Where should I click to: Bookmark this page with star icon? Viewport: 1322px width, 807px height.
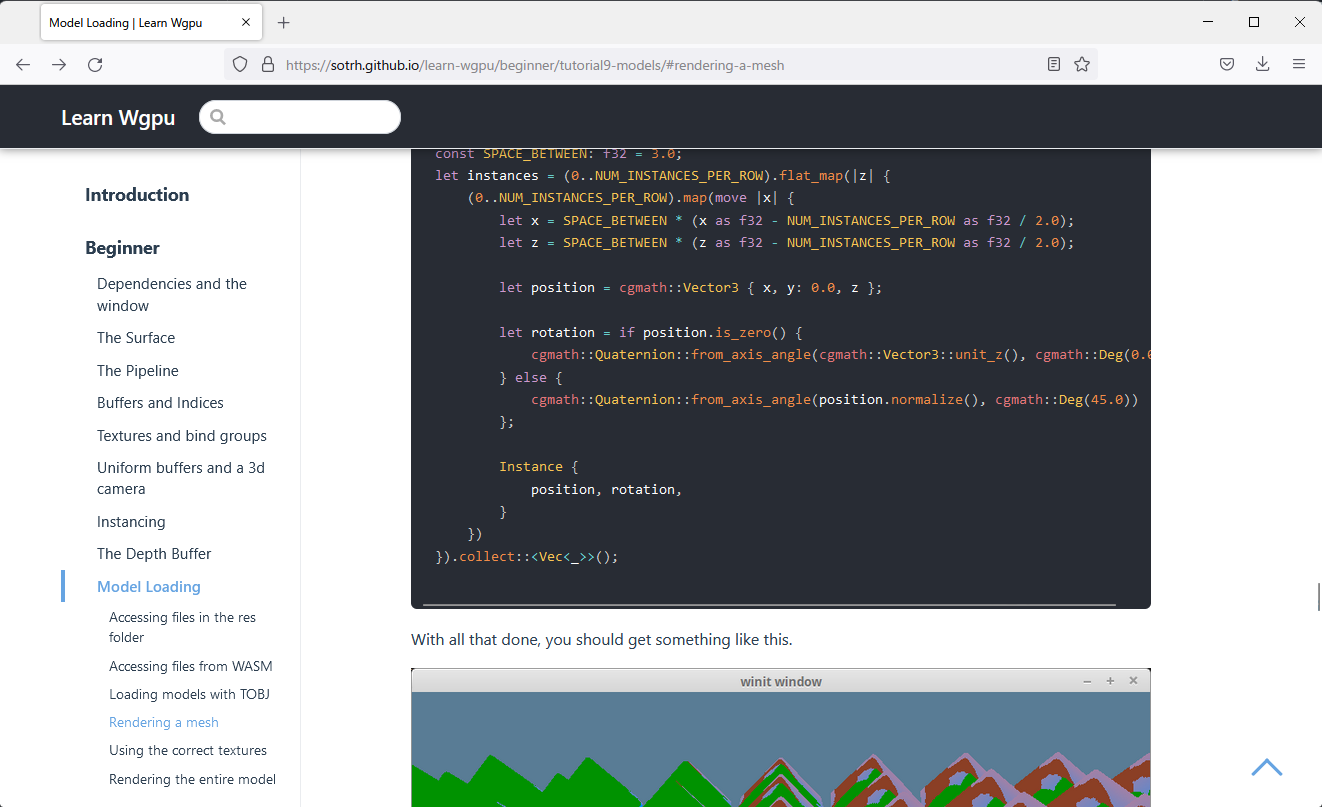(1082, 64)
